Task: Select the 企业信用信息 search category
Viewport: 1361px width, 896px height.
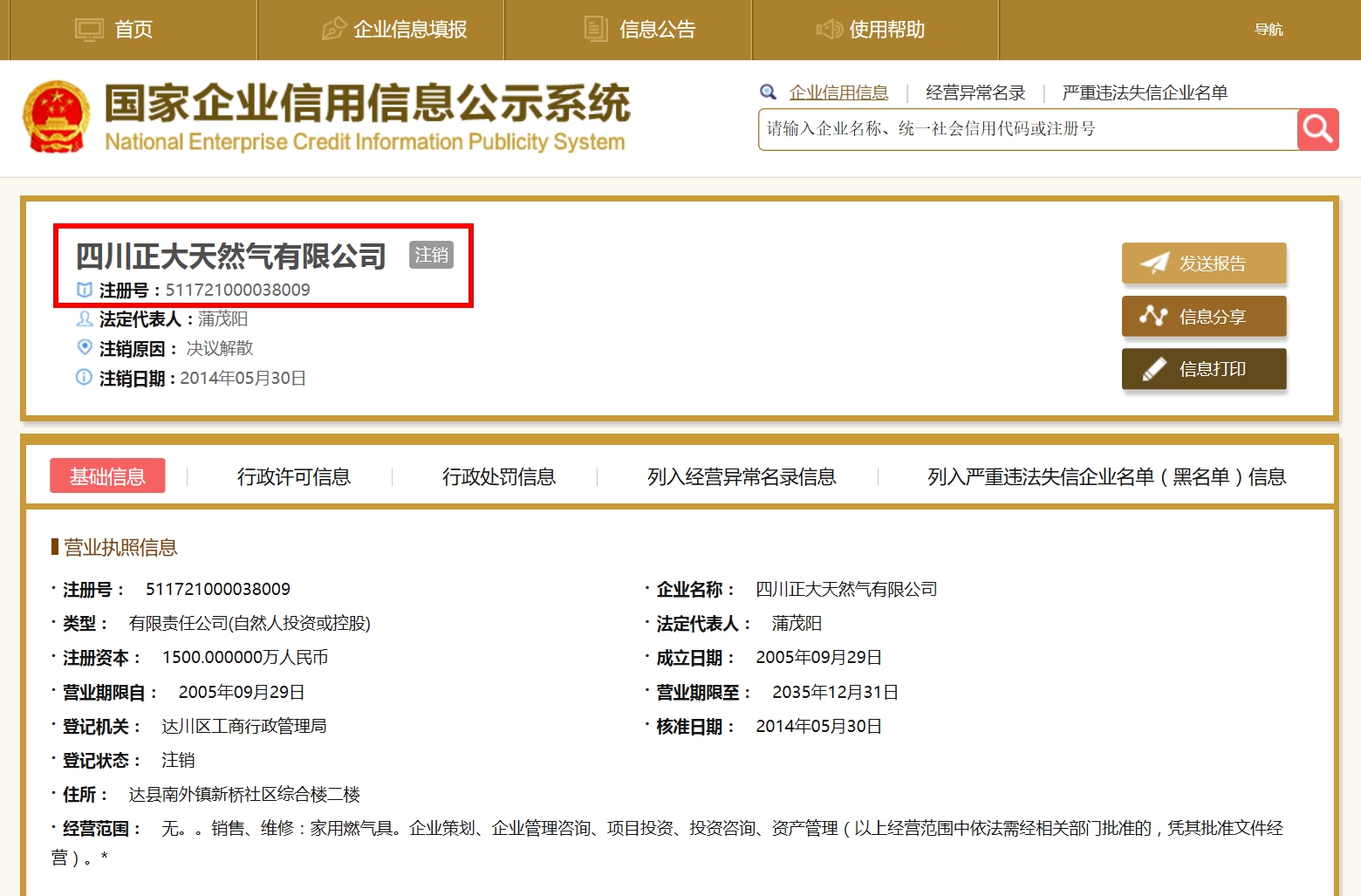Action: tap(838, 92)
